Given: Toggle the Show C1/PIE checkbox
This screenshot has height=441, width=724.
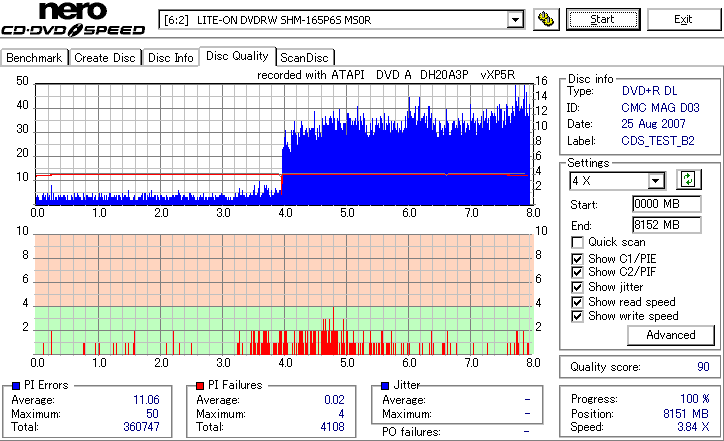Looking at the screenshot, I should tap(577, 259).
